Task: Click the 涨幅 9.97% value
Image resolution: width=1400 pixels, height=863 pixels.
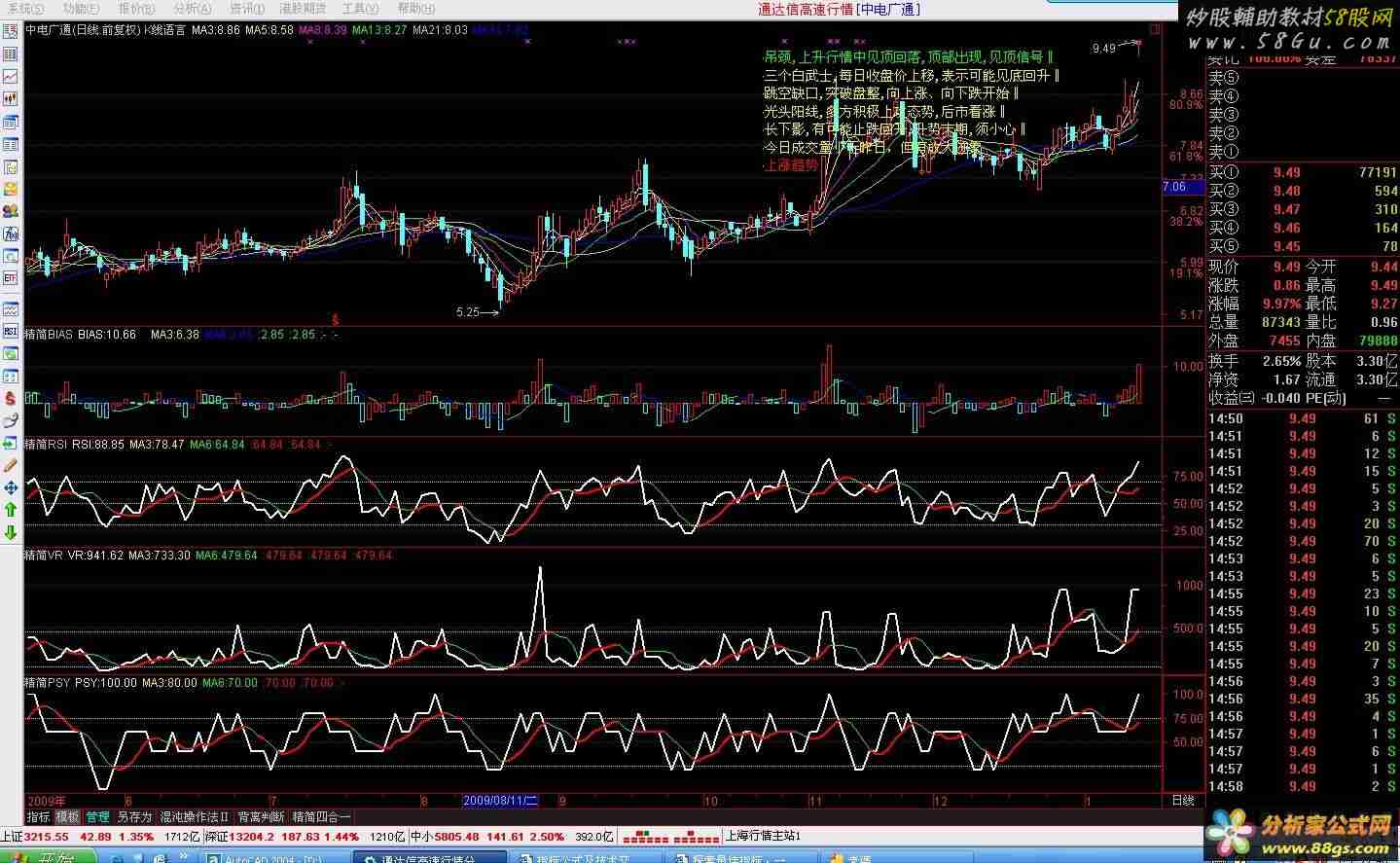Action: [1282, 304]
